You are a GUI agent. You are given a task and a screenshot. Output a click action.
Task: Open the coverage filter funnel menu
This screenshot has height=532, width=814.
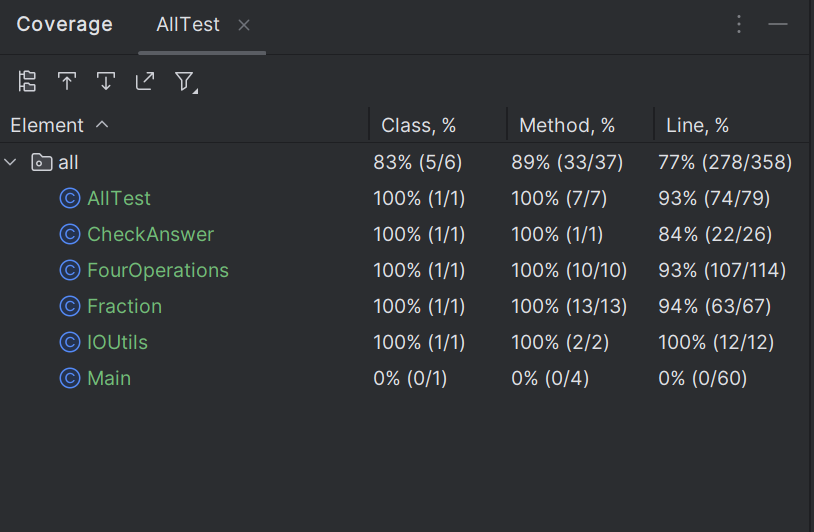click(x=185, y=82)
